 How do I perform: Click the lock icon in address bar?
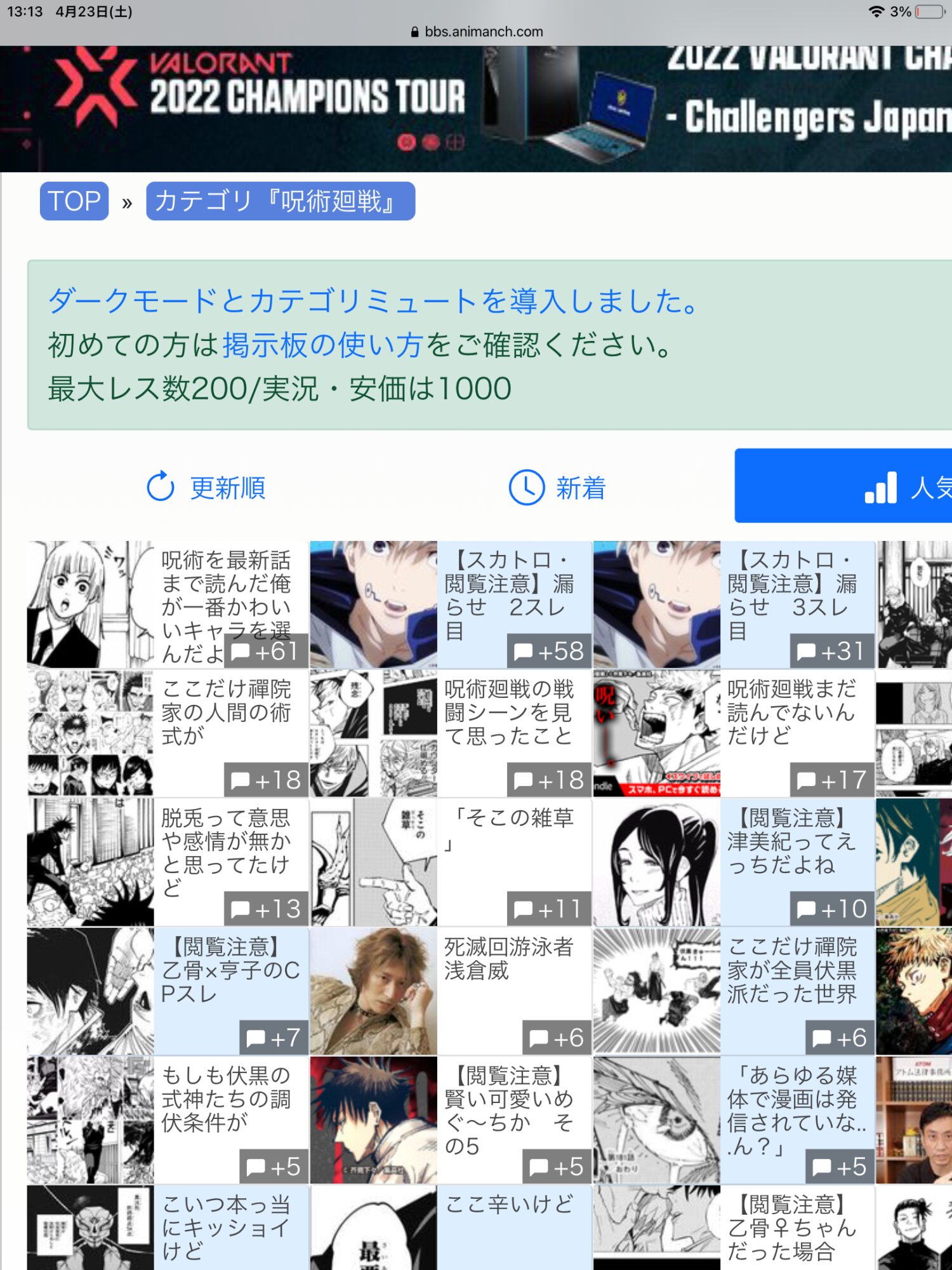point(415,32)
